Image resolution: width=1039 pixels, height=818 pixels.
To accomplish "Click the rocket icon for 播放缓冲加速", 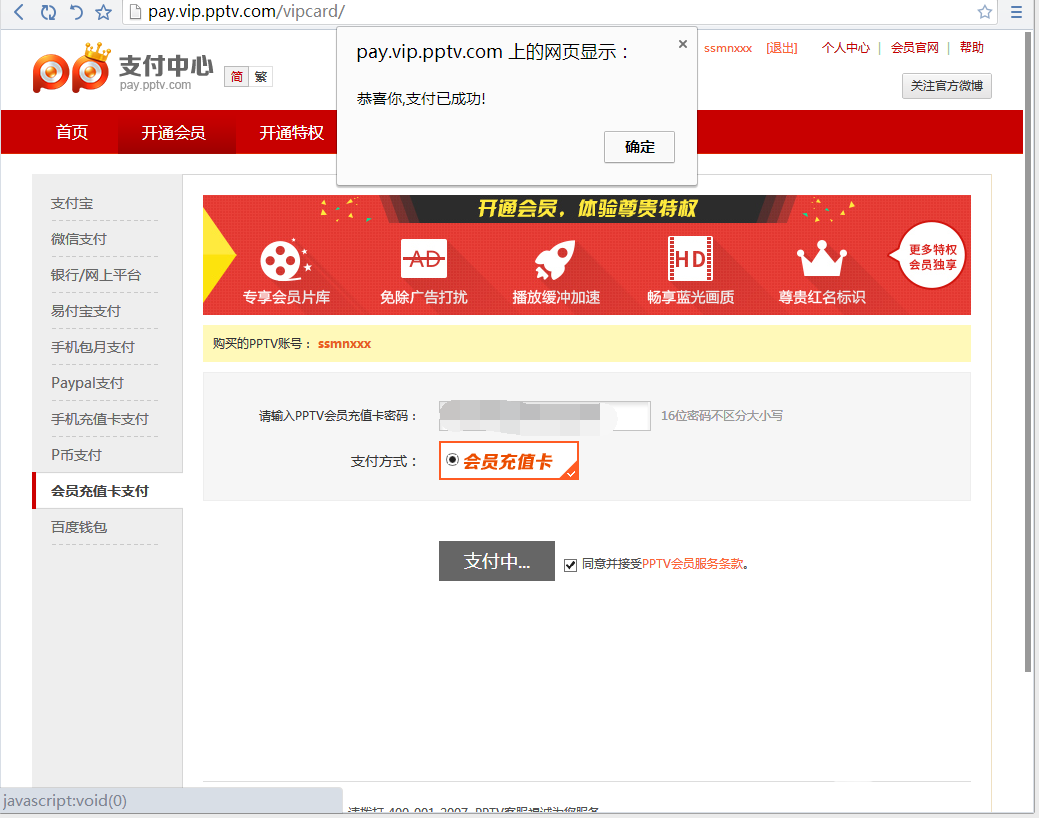I will (555, 260).
